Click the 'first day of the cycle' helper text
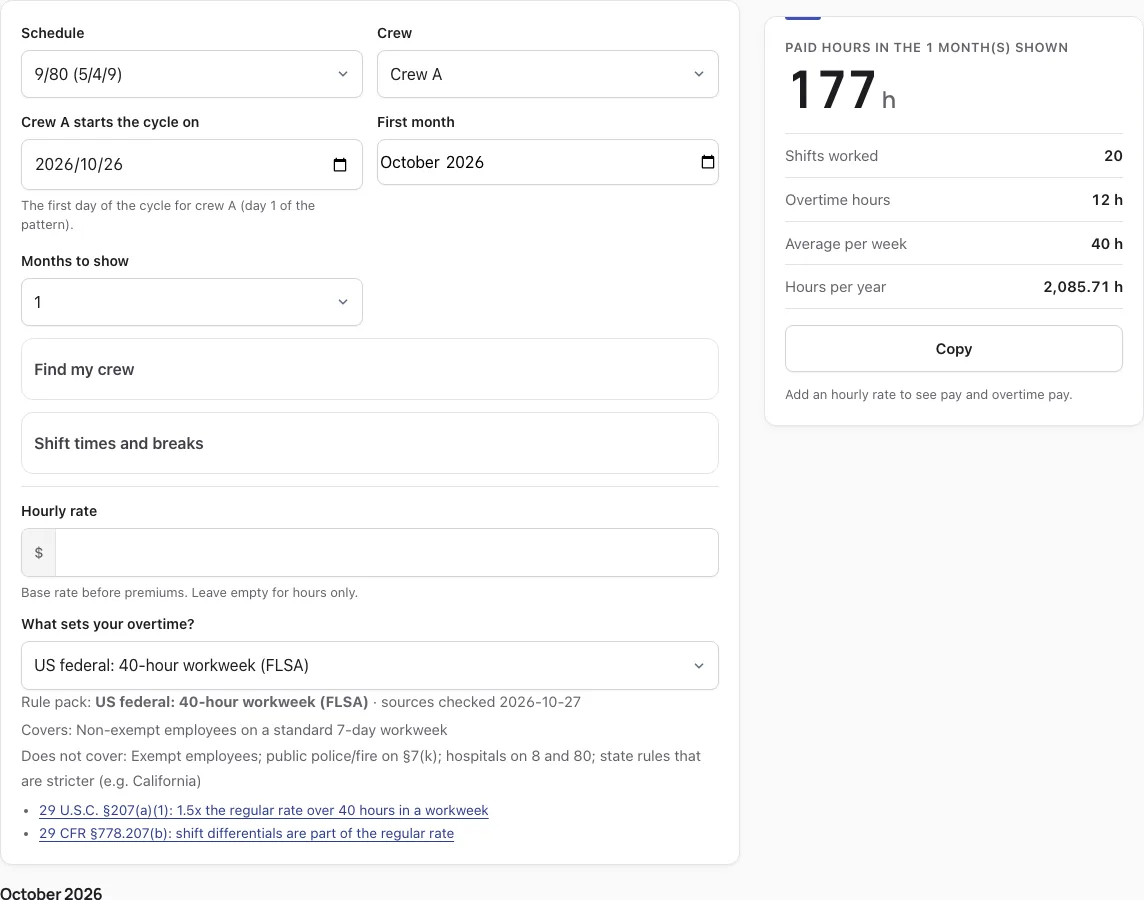Image resolution: width=1144 pixels, height=900 pixels. click(168, 215)
